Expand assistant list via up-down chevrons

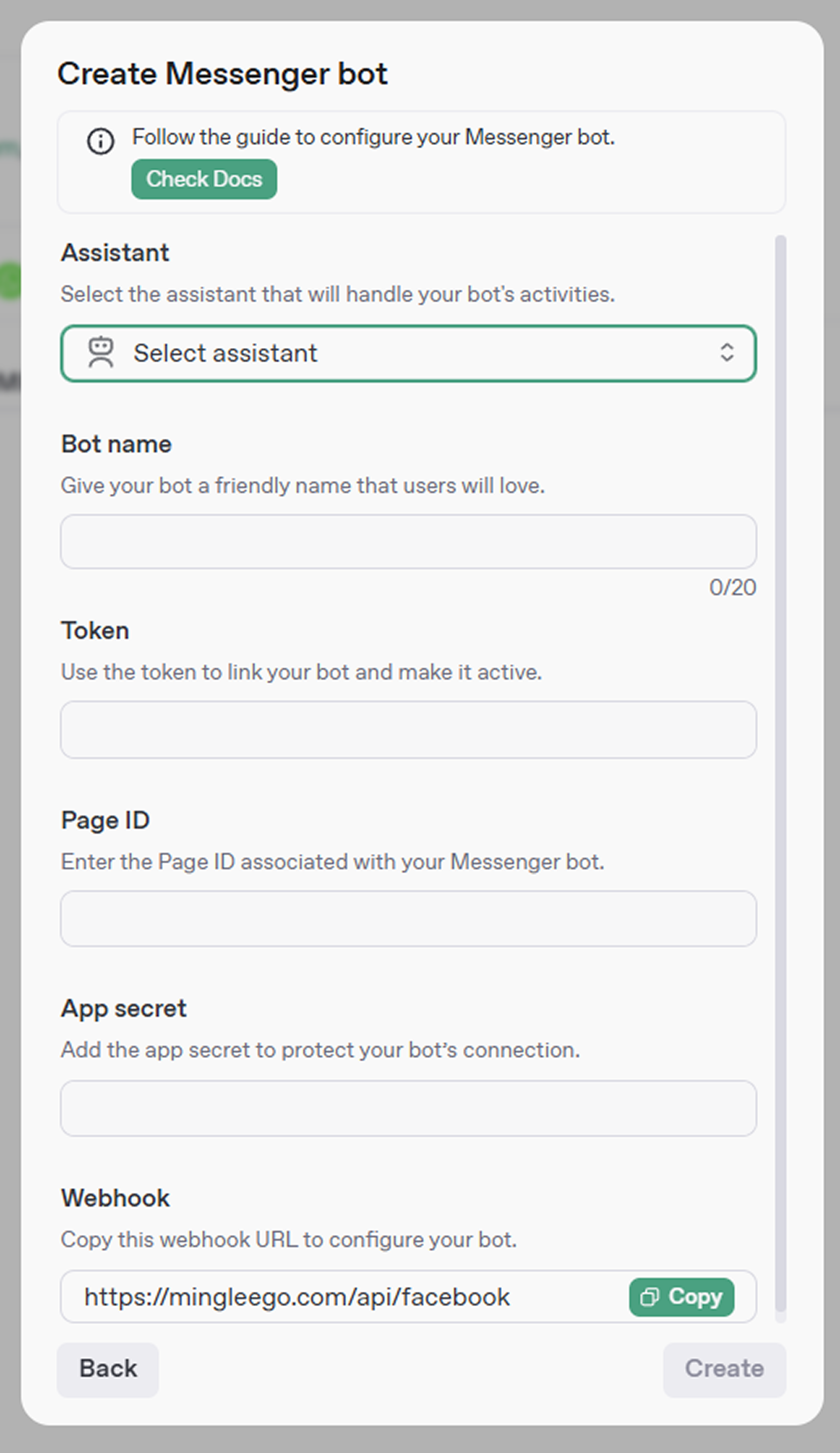pyautogui.click(x=727, y=352)
